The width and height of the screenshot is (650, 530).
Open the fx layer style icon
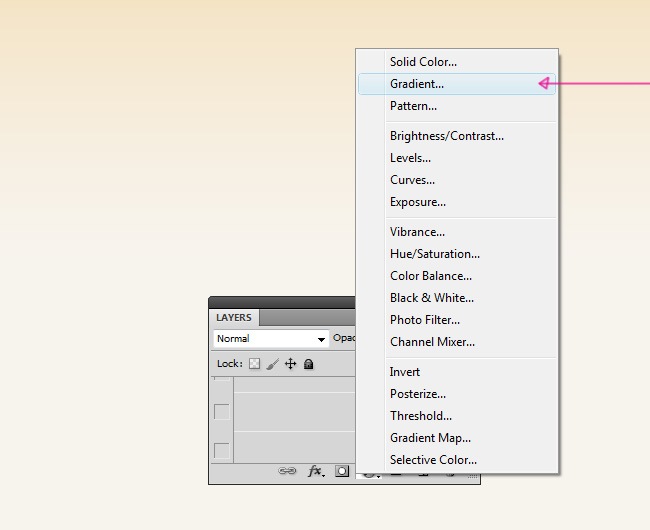315,471
